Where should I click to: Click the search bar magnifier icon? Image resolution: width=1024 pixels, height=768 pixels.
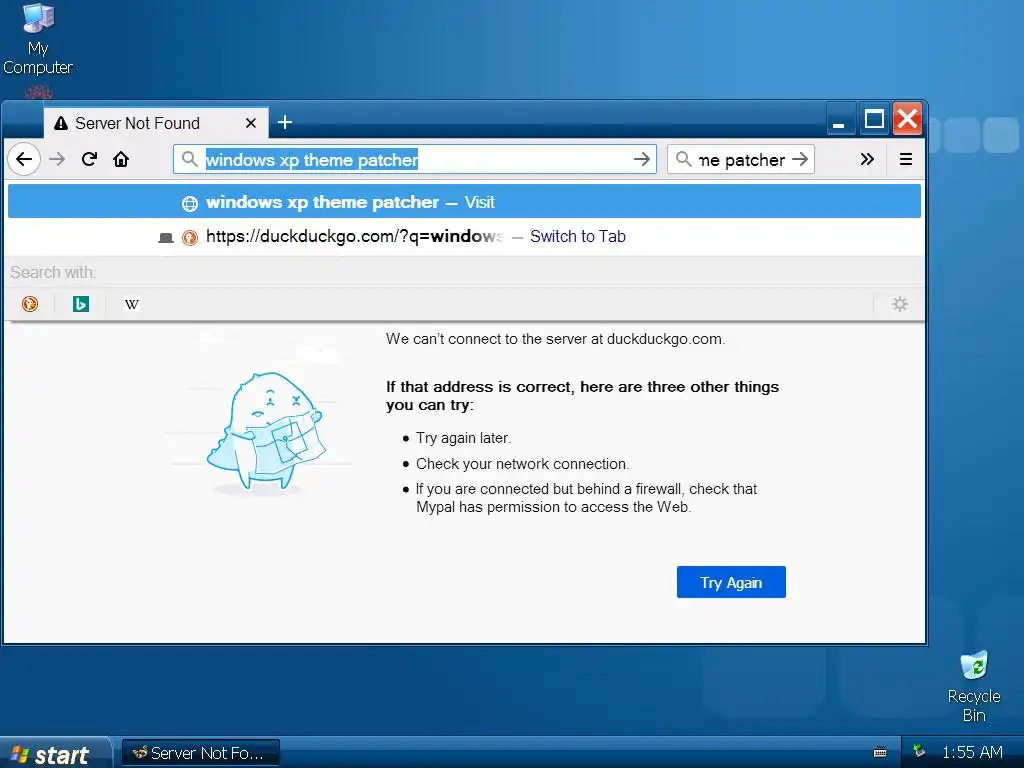(x=684, y=159)
